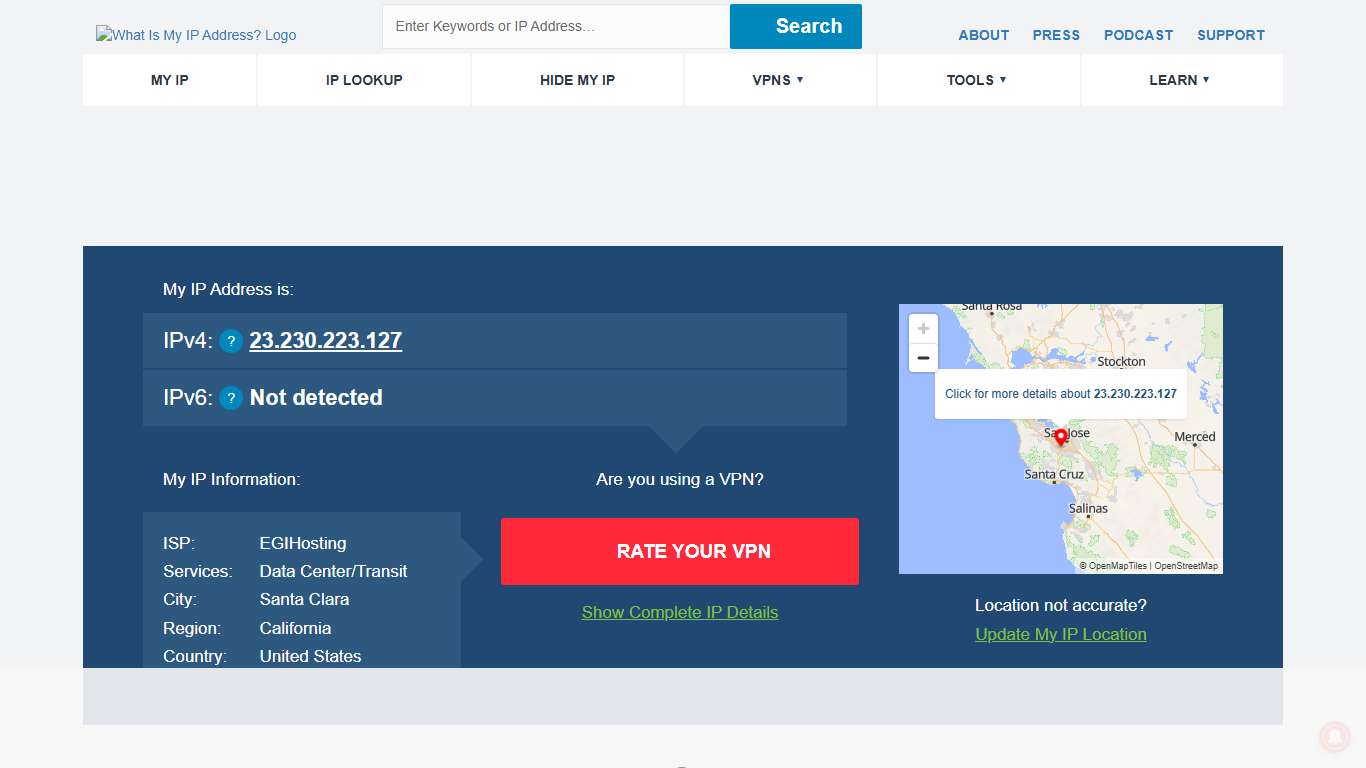Image resolution: width=1366 pixels, height=768 pixels.
Task: Click the Search magnifier button
Action: 795,26
